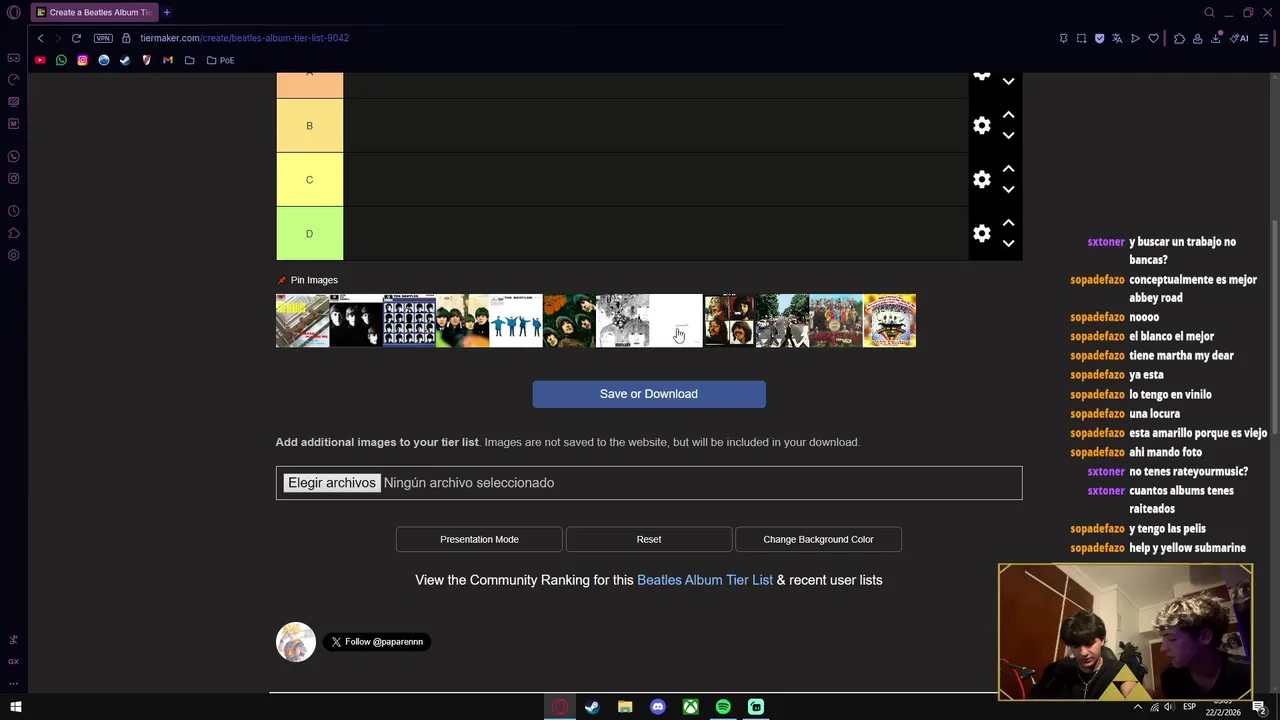This screenshot has width=1280, height=720.
Task: Move tier C up with the arrow
Action: click(1008, 169)
